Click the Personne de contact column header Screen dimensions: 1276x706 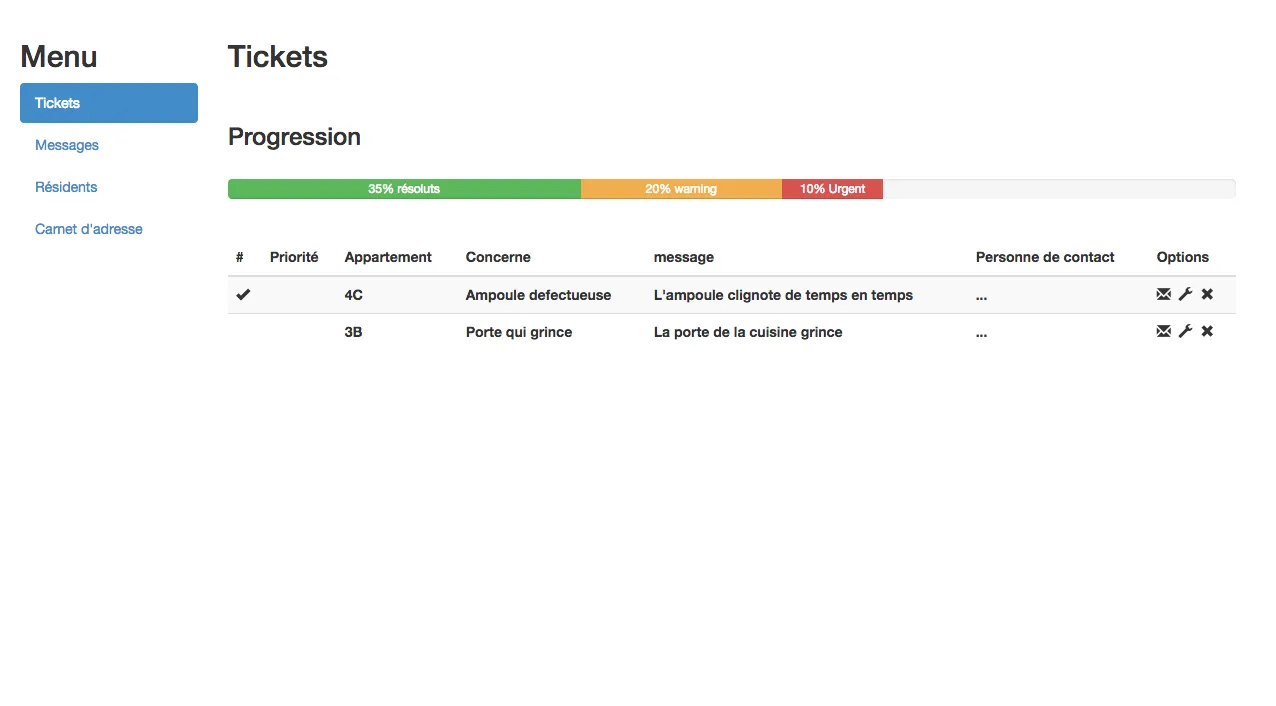tap(1045, 257)
